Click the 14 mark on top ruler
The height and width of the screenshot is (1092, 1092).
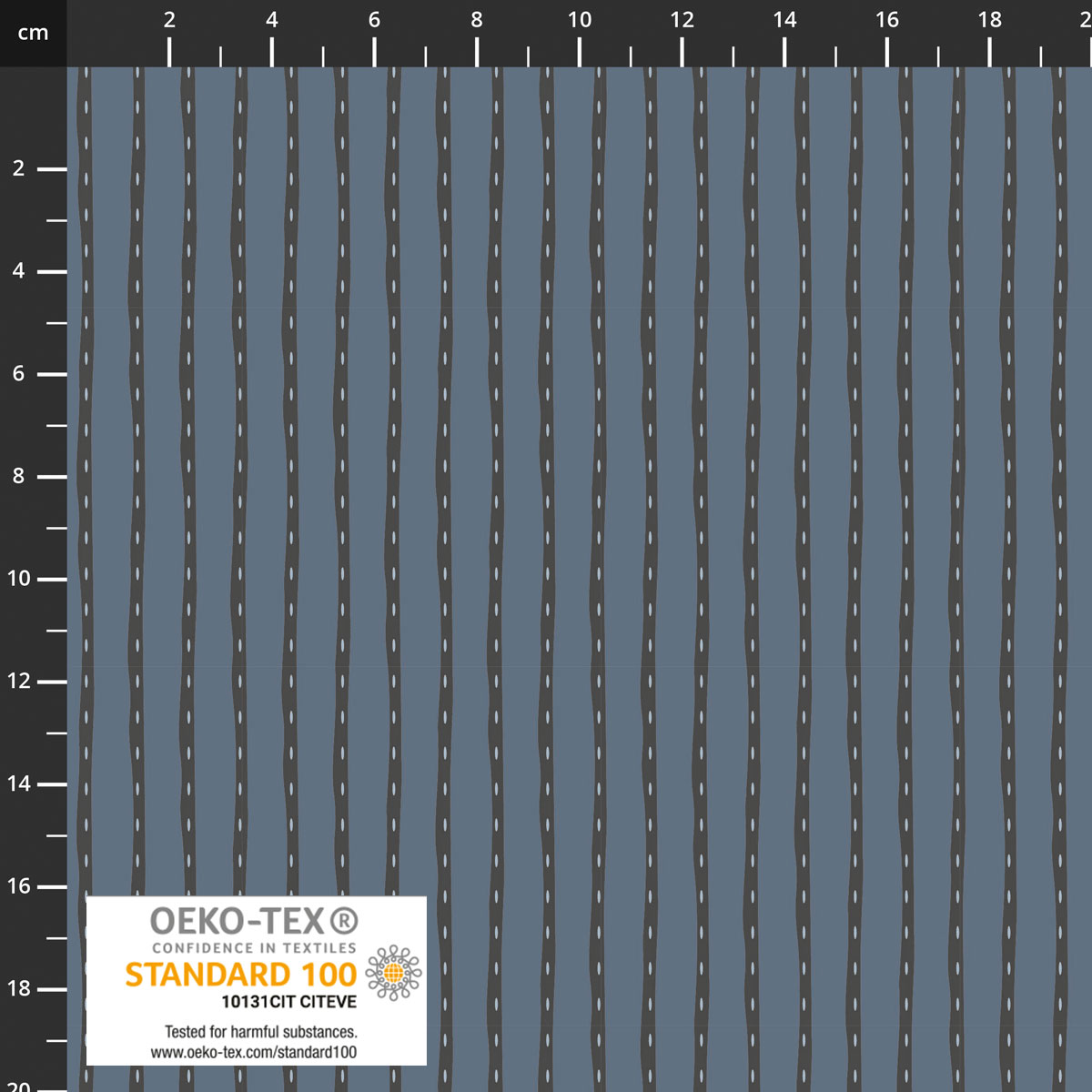pos(784,20)
